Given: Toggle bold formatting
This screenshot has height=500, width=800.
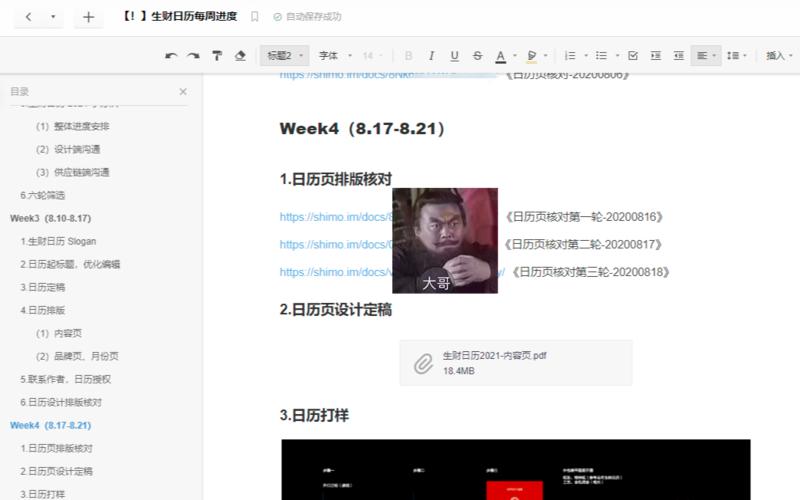Looking at the screenshot, I should click(408, 56).
